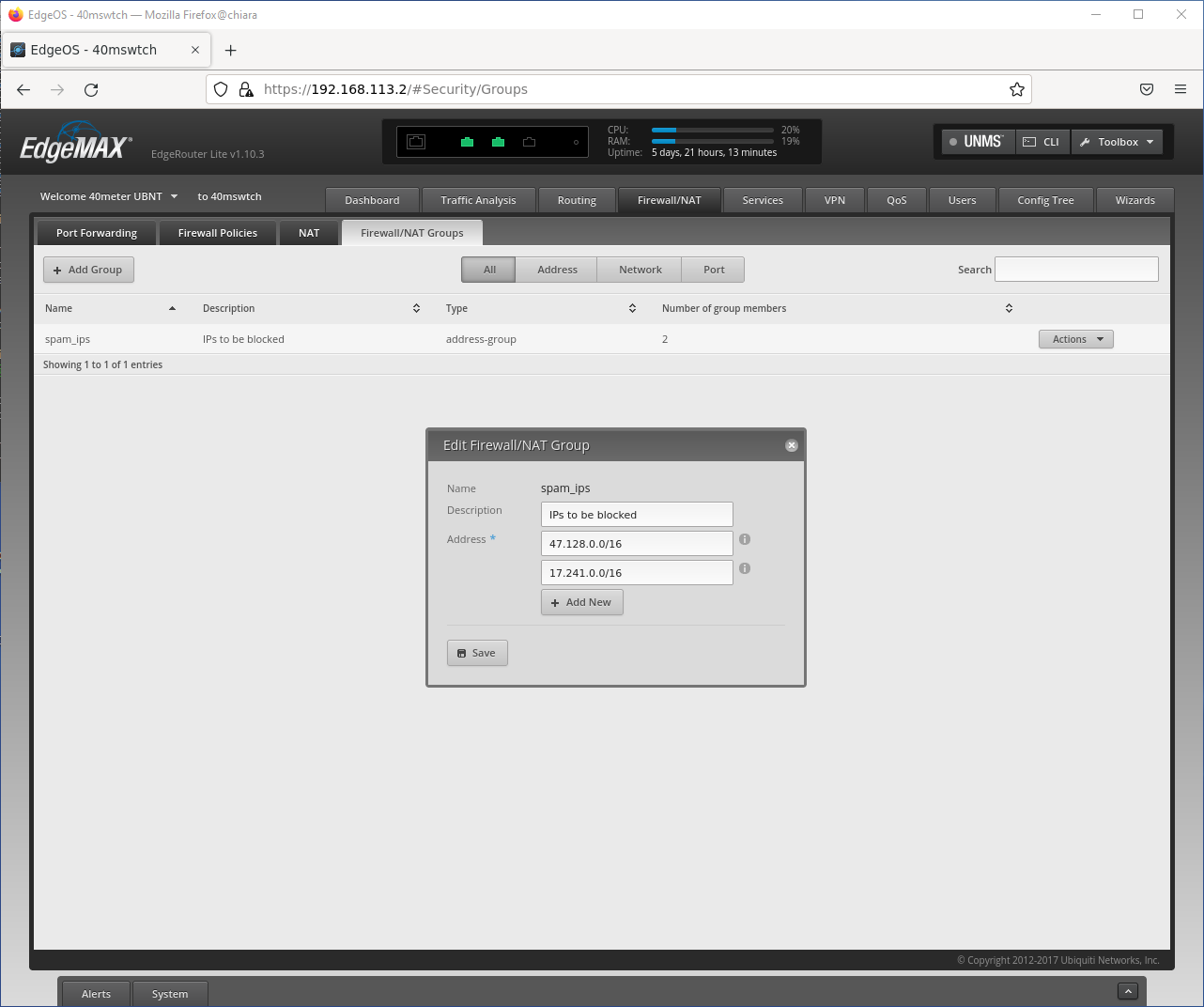Image resolution: width=1204 pixels, height=1007 pixels.
Task: Save the firewall group changes
Action: 477,653
